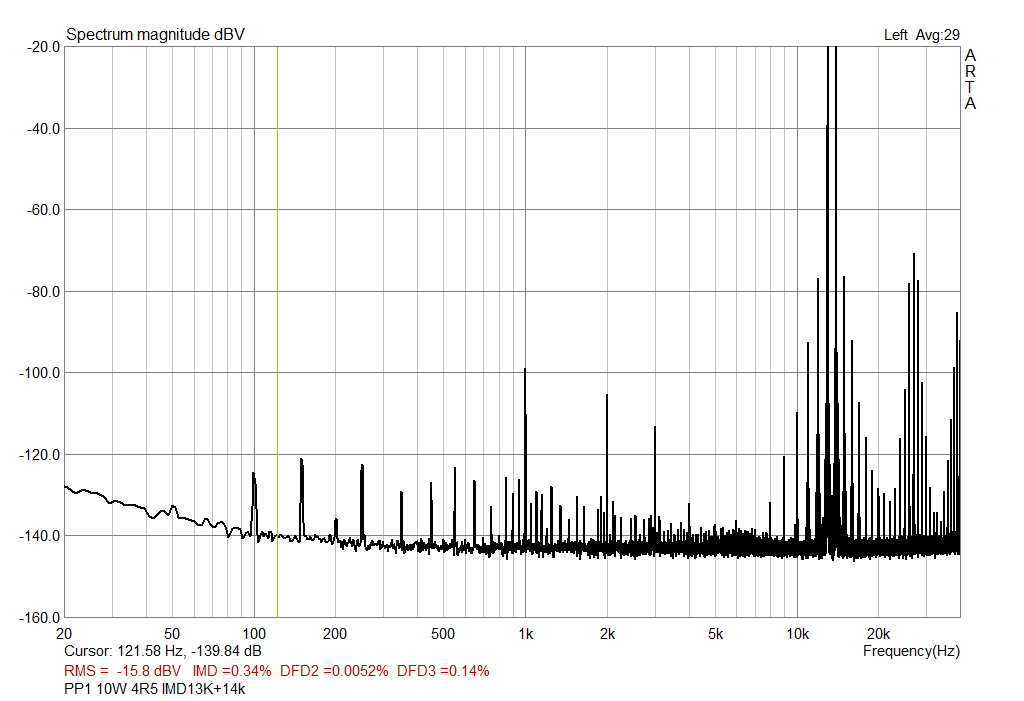This screenshot has width=1024, height=701.
Task: Click the Cursor readout '121.58 Hz, -139.84 dB'
Action: (x=189, y=651)
